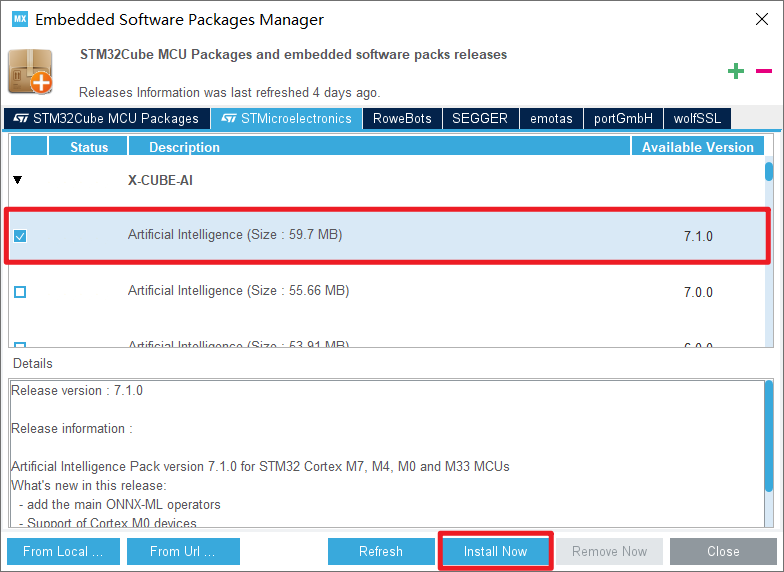The image size is (784, 572).
Task: Select the STMicroelectronics tab
Action: (286, 118)
